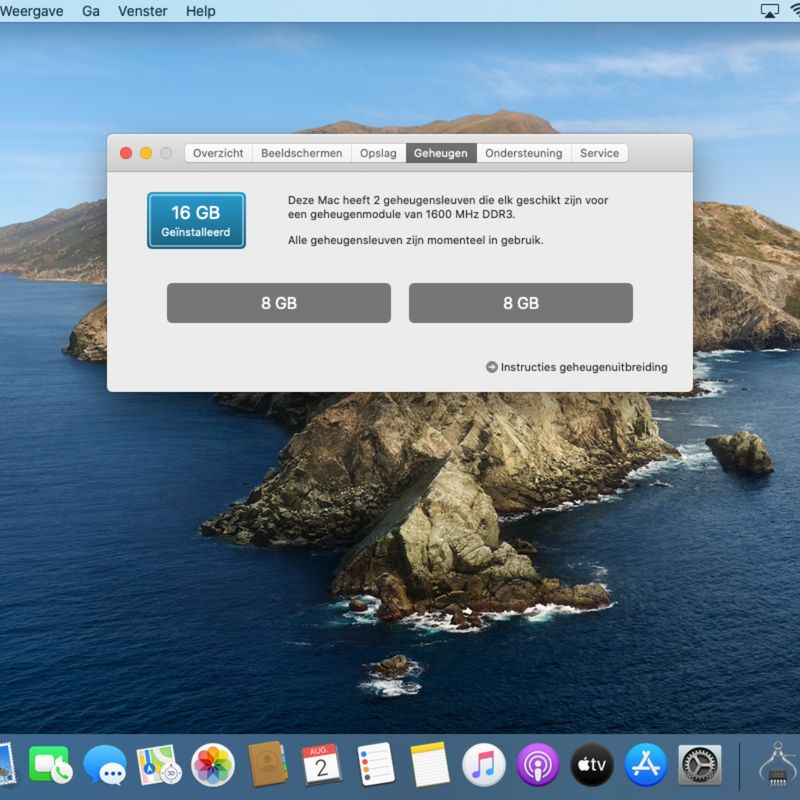This screenshot has height=800, width=800.
Task: Open the Ga menu
Action: (x=91, y=11)
